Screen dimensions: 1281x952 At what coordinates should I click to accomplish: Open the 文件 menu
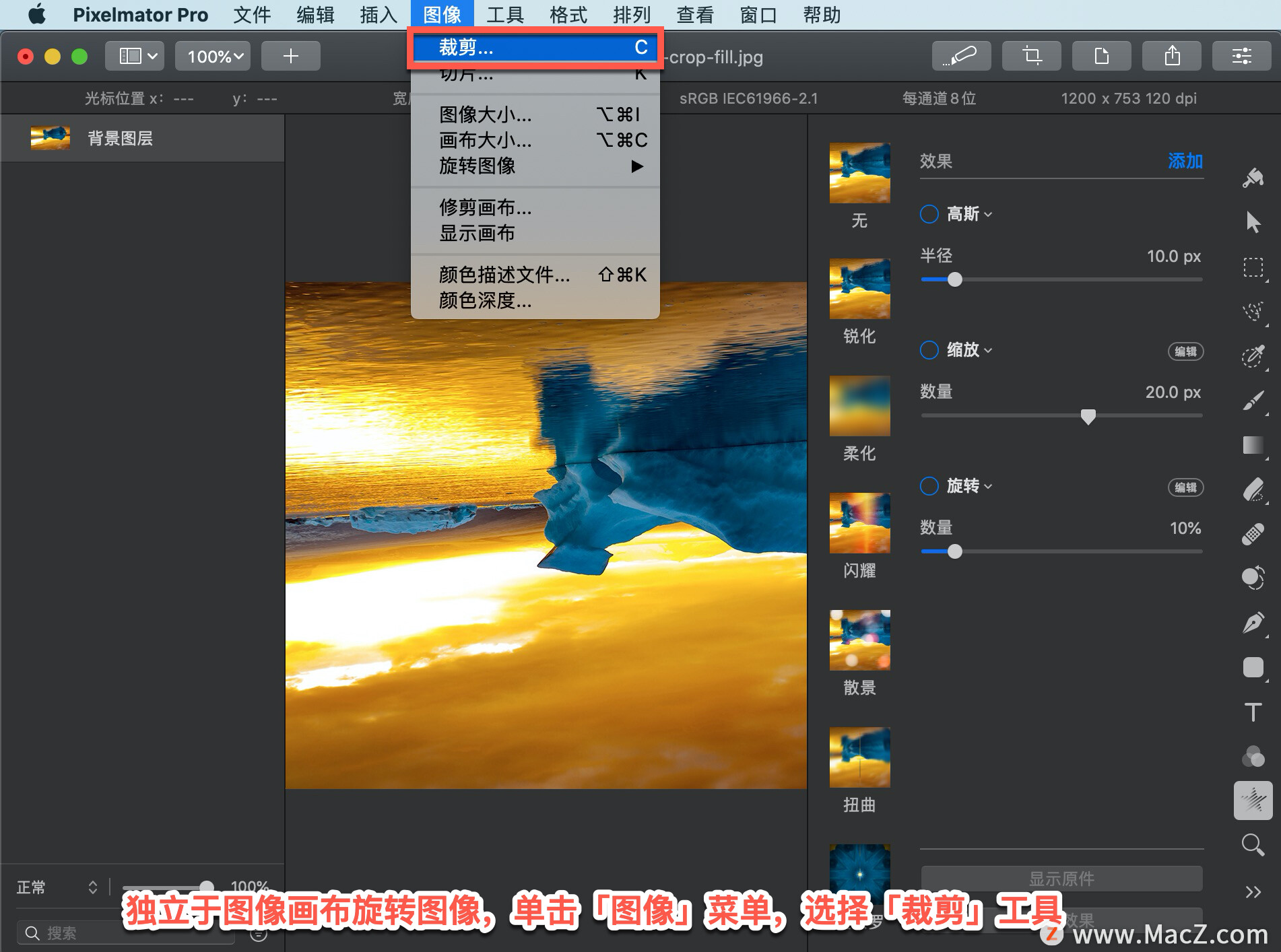click(x=252, y=15)
